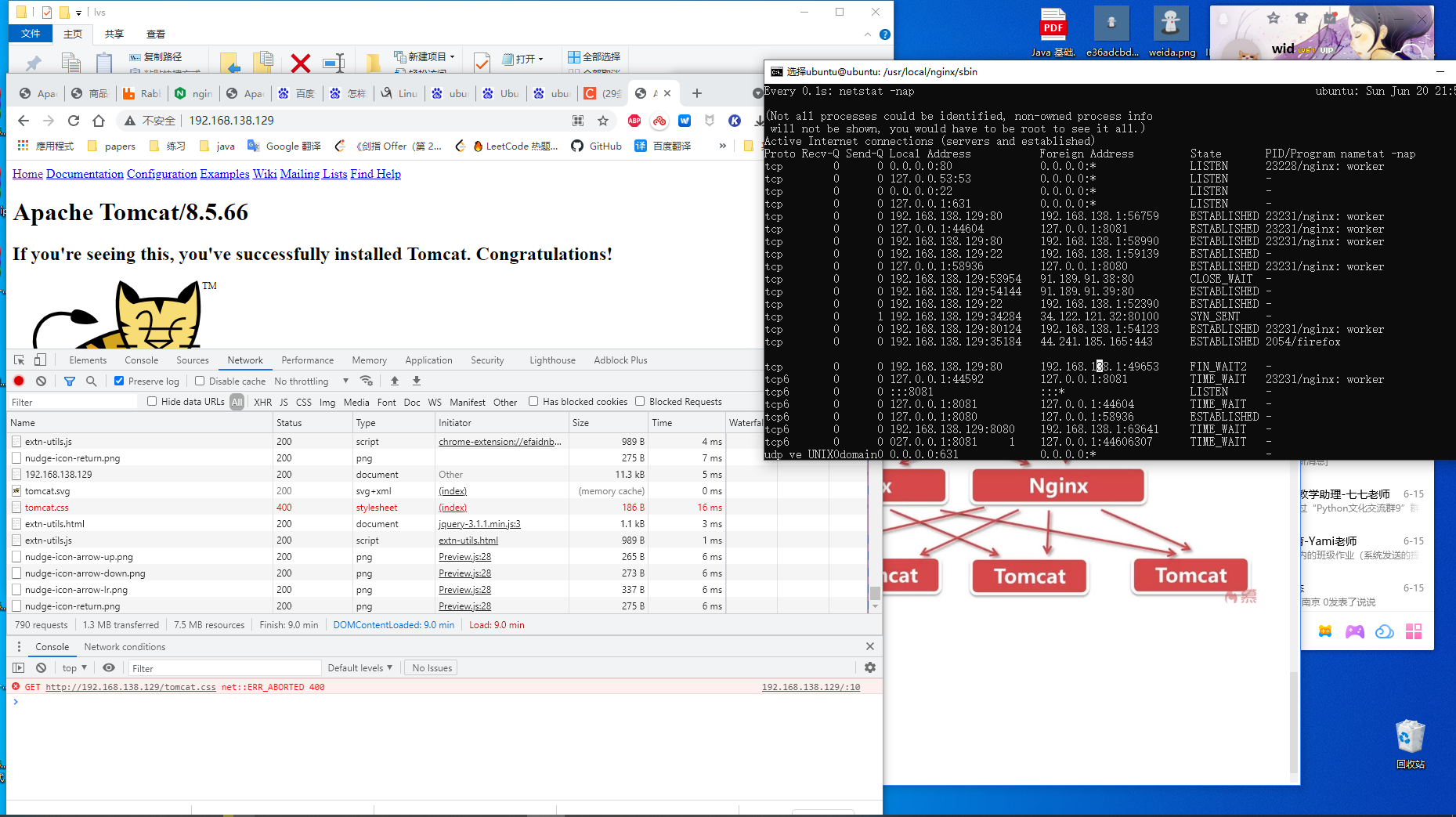Click the tomcat.css error URL in console
The width and height of the screenshot is (1456, 817).
coord(131,687)
